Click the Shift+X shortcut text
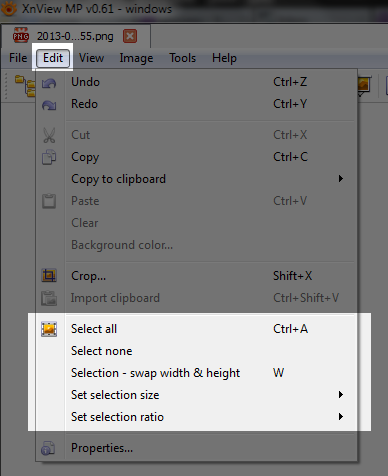This screenshot has width=388, height=476. 293,276
